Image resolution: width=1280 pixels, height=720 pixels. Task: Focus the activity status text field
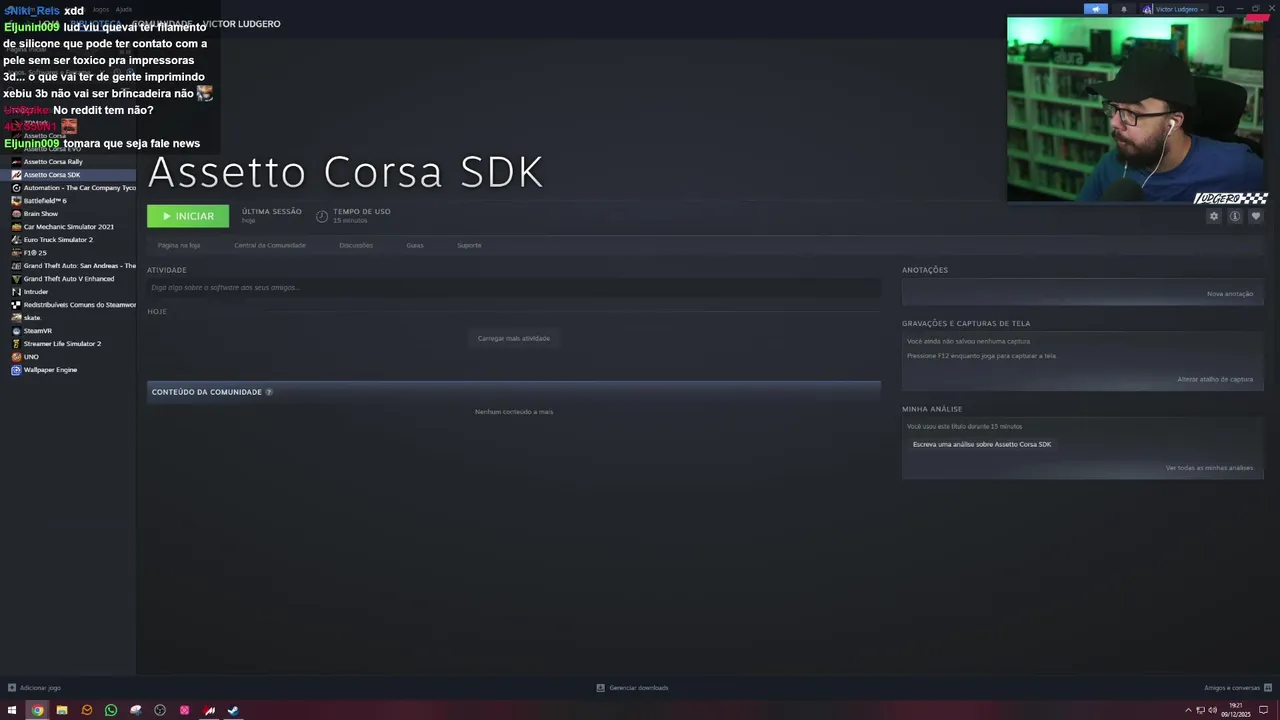coord(513,288)
